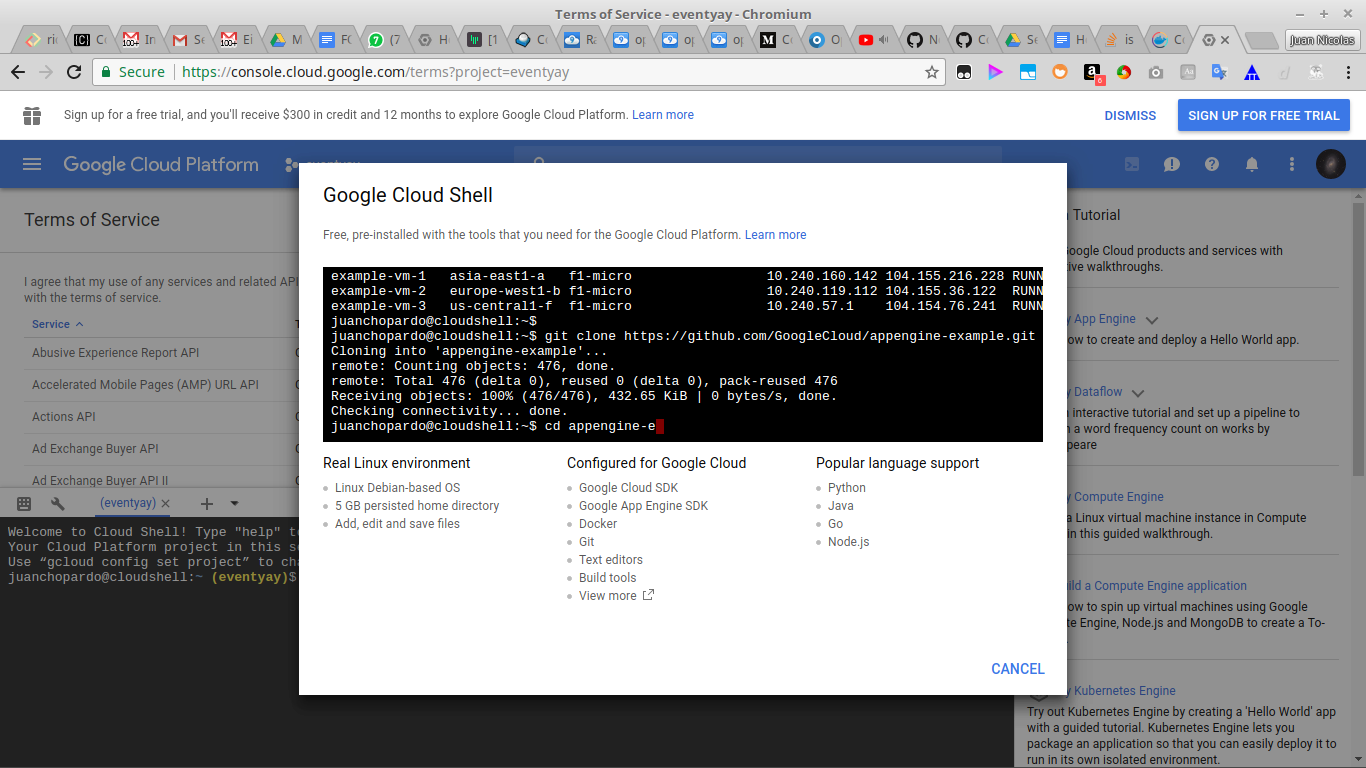
Task: Click the Amazon extension icon
Action: click(1093, 72)
